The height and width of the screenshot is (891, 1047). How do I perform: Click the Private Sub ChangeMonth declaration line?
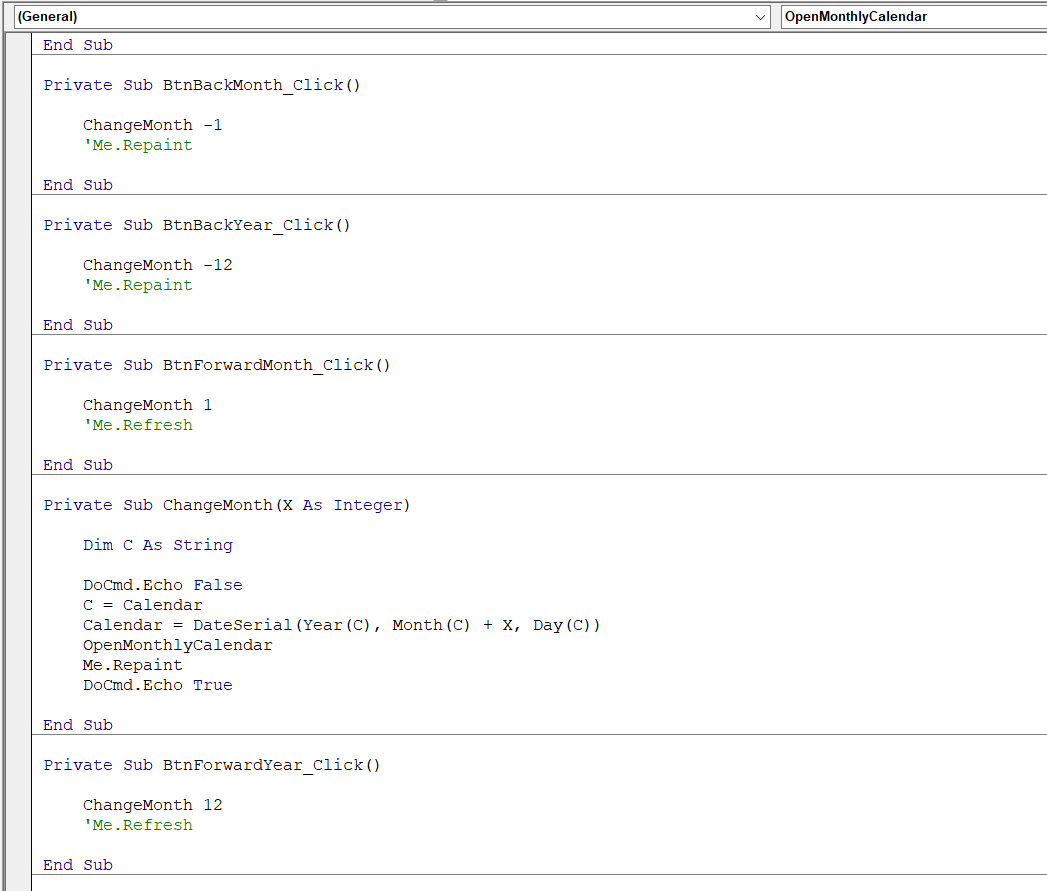point(226,505)
